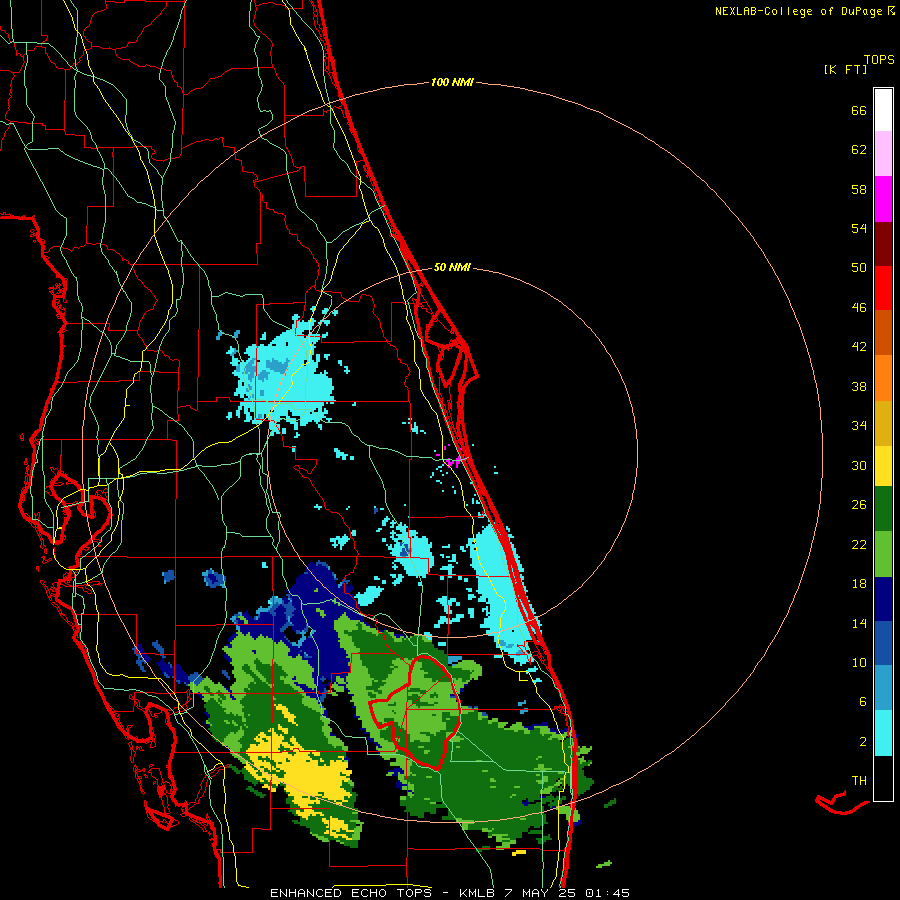Click the magenta echo near radar site
Image resolution: width=900 pixels, height=900 pixels.
coord(453,460)
